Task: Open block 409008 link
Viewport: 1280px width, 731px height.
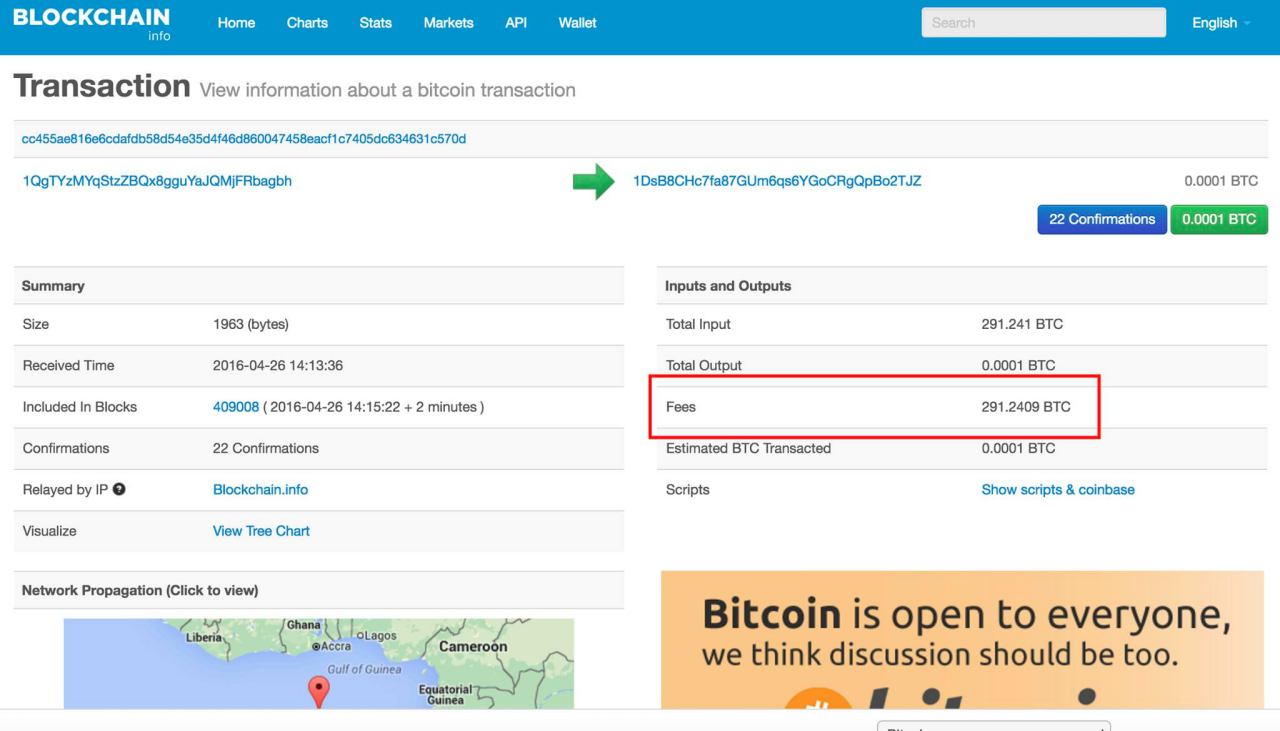Action: click(x=236, y=407)
